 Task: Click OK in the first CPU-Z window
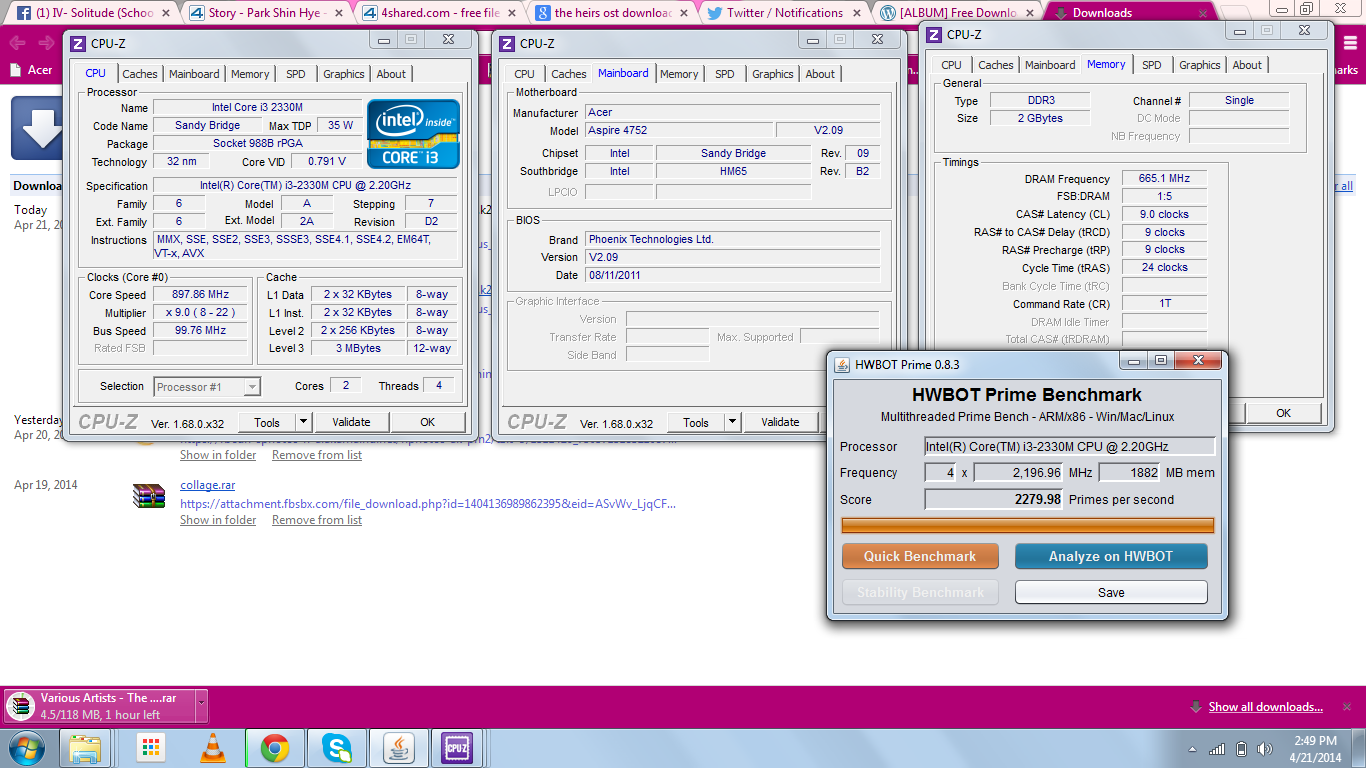[x=427, y=422]
